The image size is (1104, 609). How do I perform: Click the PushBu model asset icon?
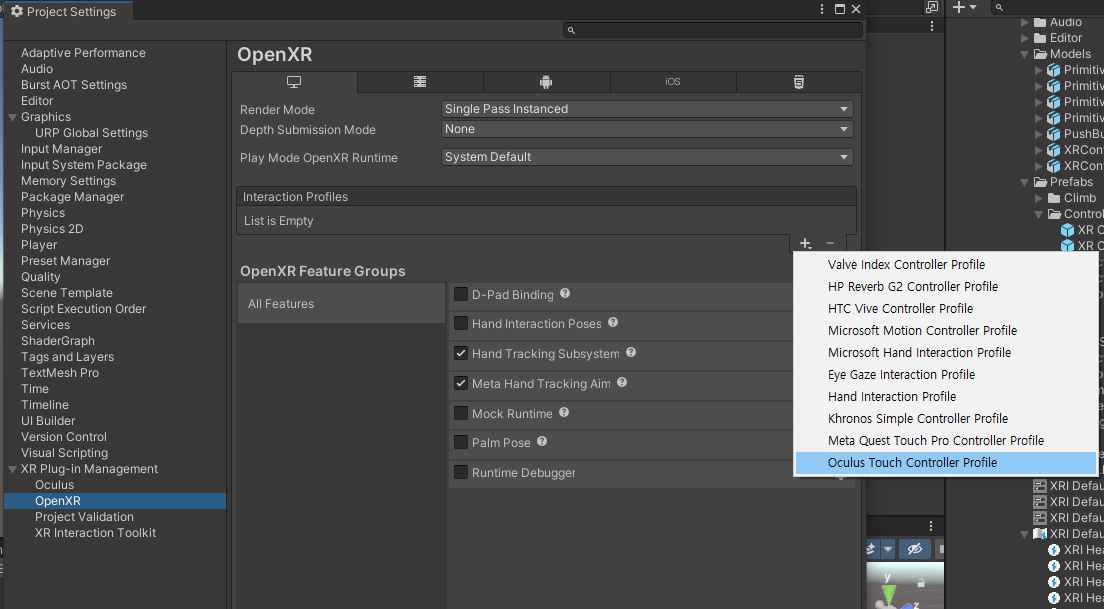click(1053, 134)
